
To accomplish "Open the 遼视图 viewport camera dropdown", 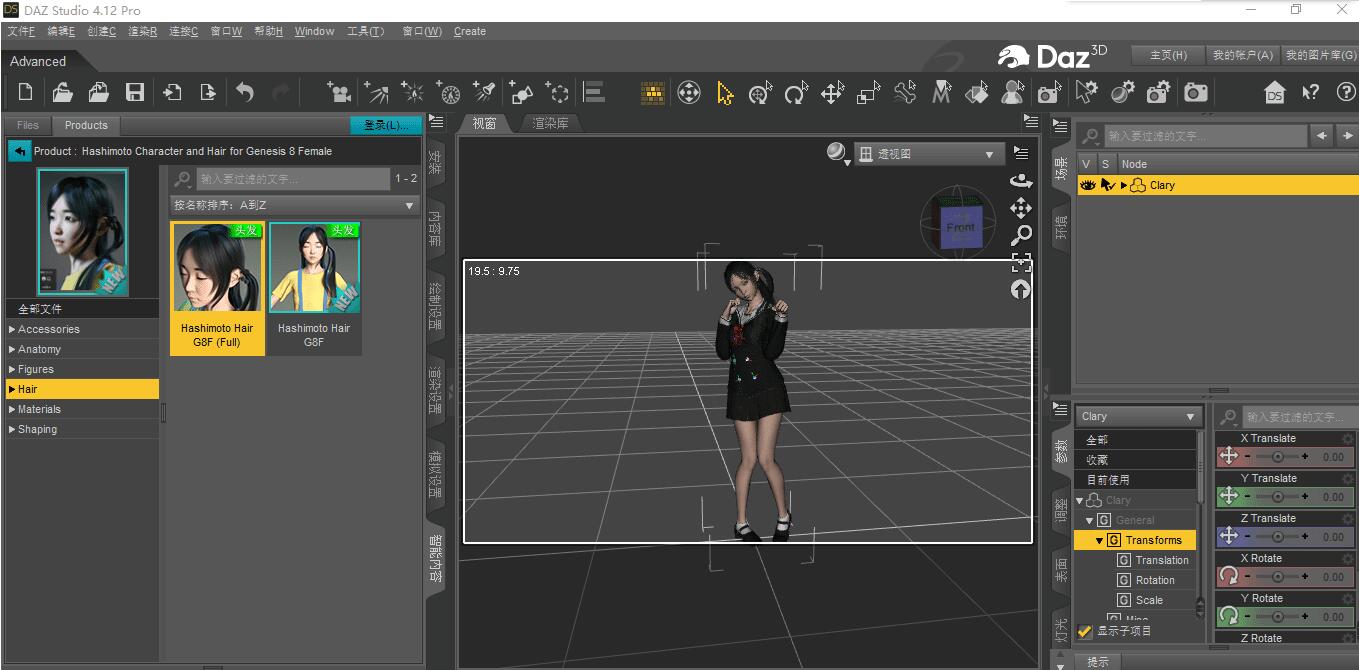I will tap(930, 153).
